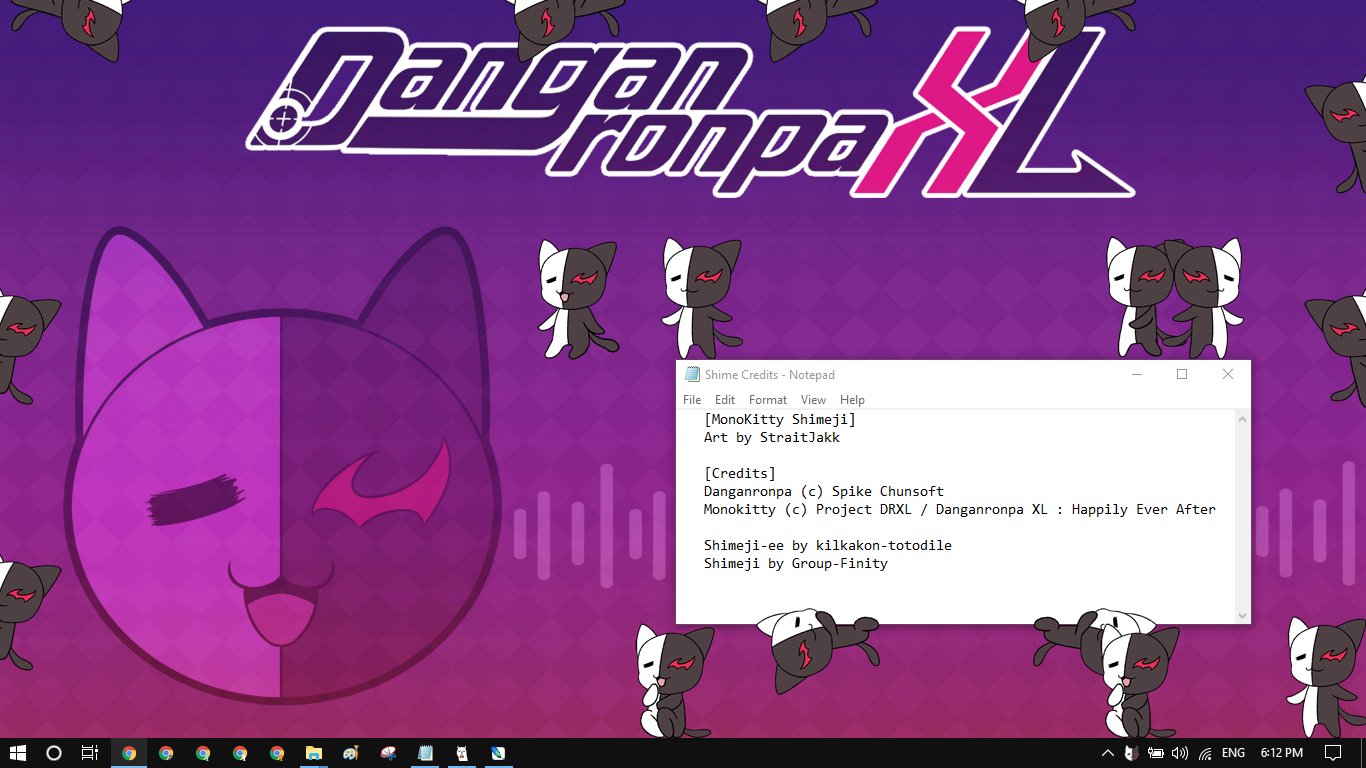The height and width of the screenshot is (768, 1366).
Task: Open the clock showing 6:12 PM
Action: [1282, 753]
